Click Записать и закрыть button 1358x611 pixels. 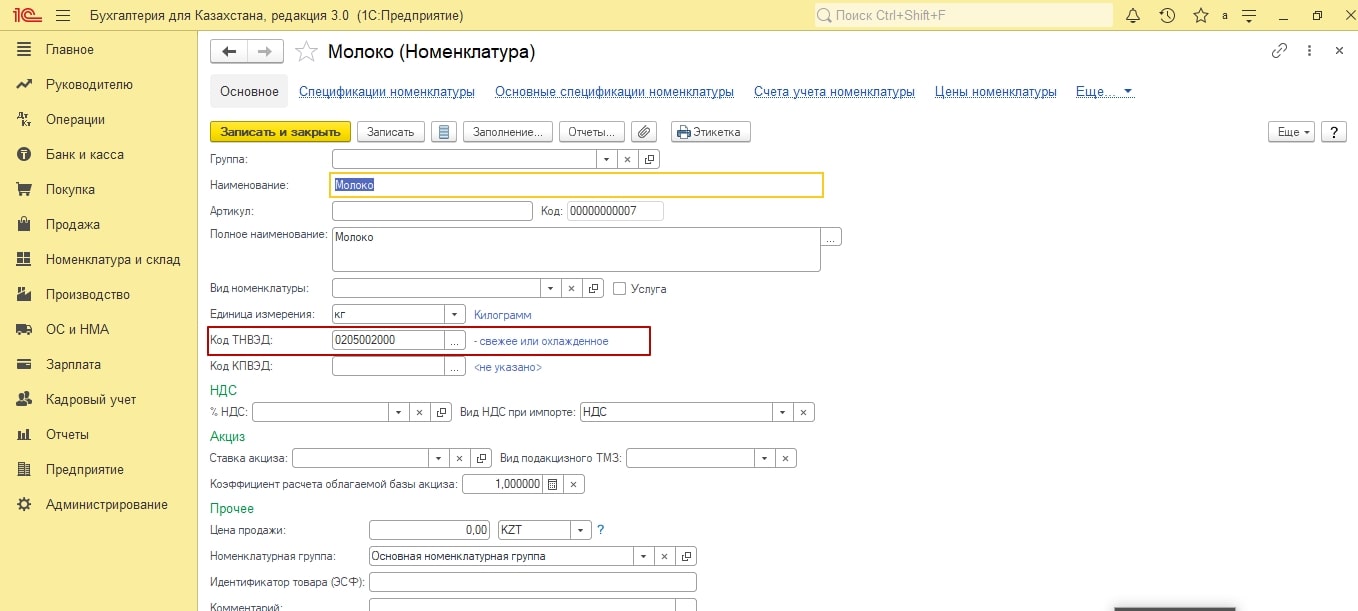280,132
